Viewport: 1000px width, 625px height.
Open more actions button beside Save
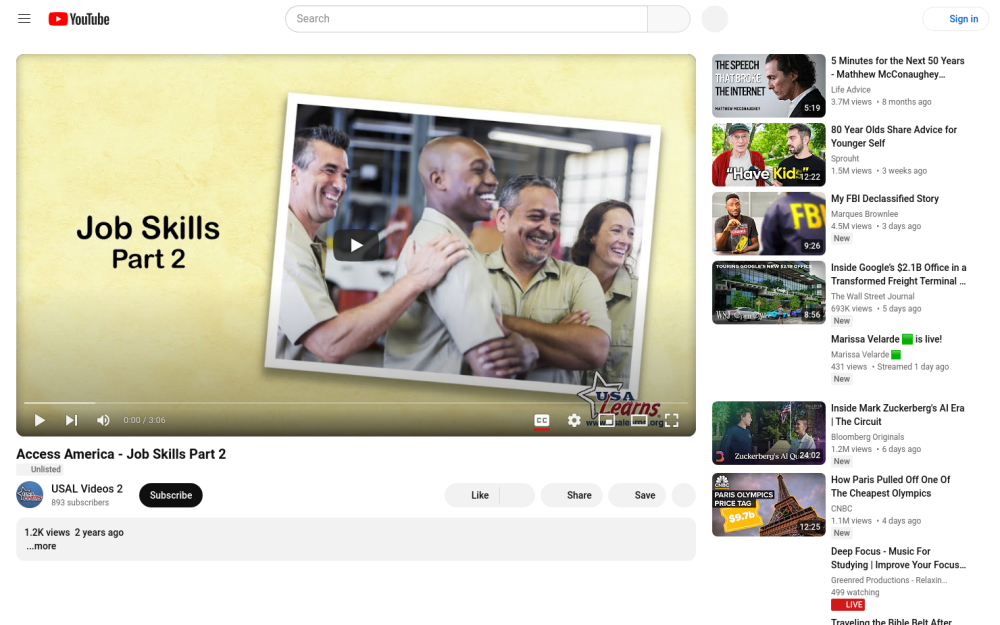pyautogui.click(x=684, y=495)
